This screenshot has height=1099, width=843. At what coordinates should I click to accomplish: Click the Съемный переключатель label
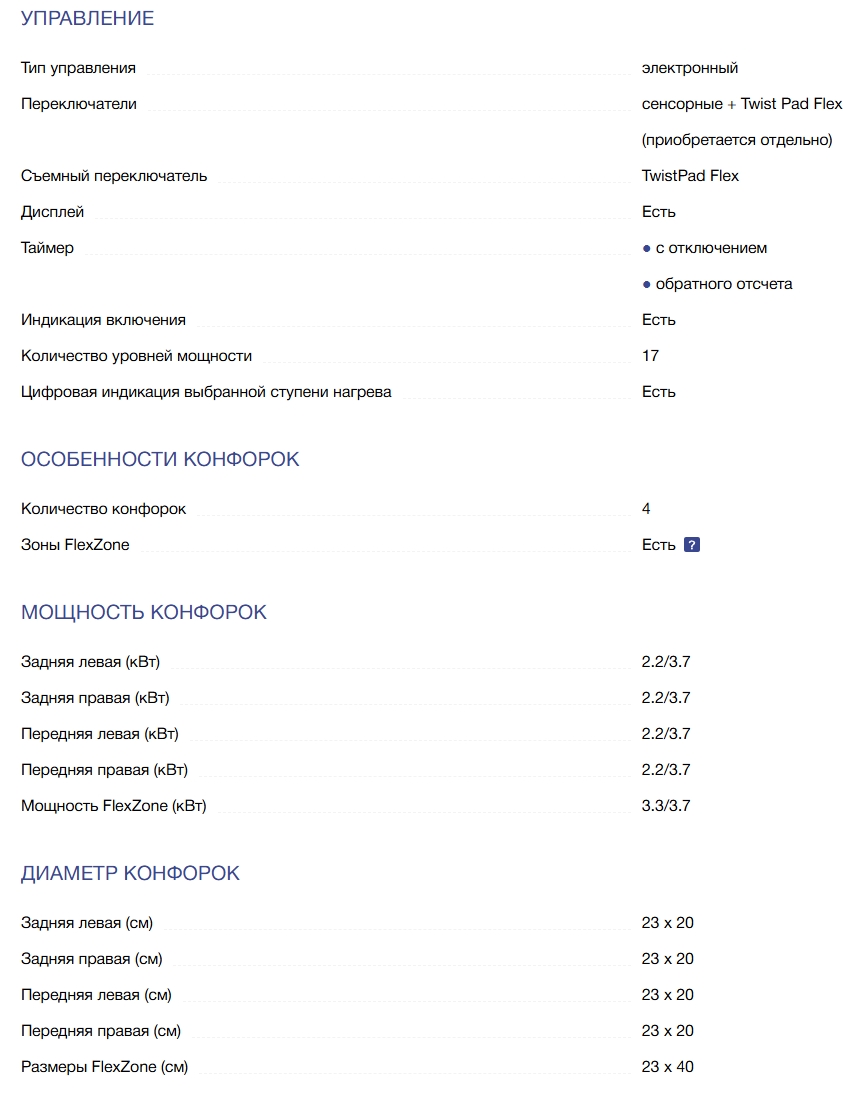(114, 176)
